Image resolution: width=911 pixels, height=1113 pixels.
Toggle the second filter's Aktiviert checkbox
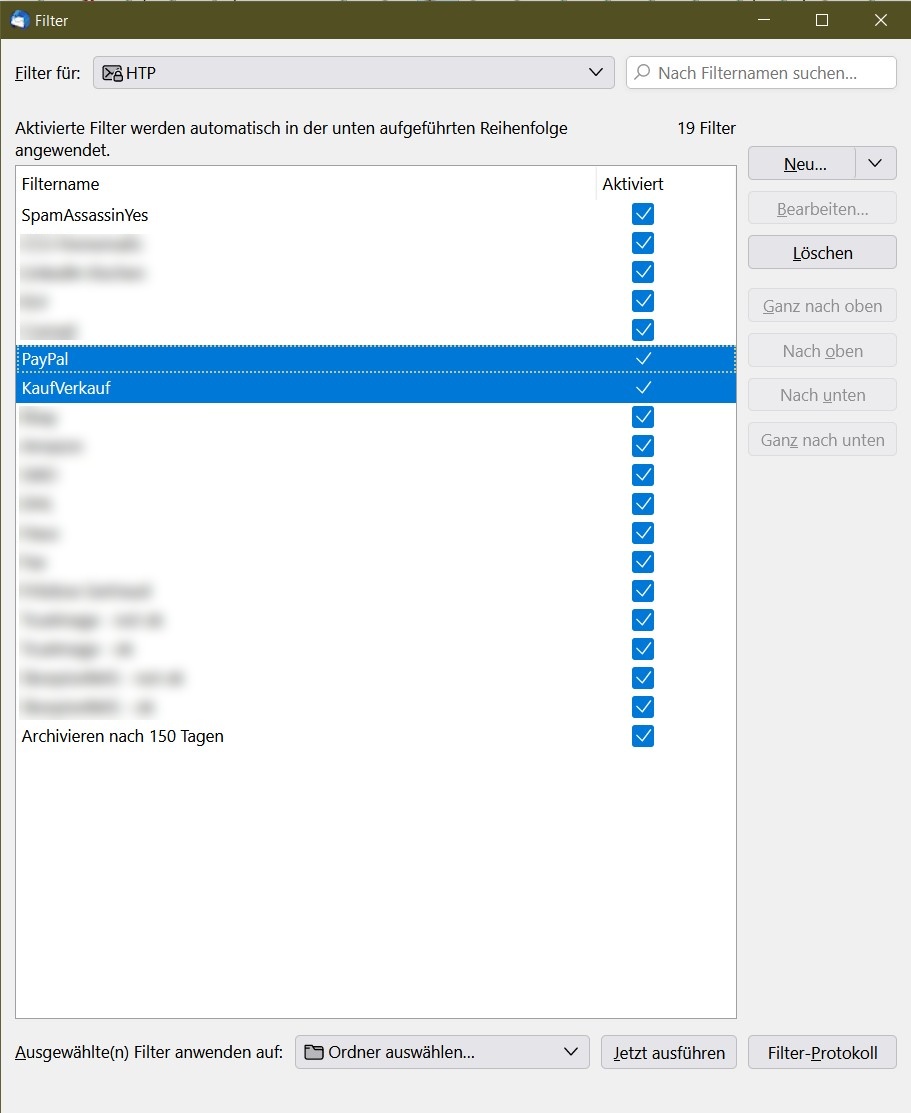(x=643, y=242)
